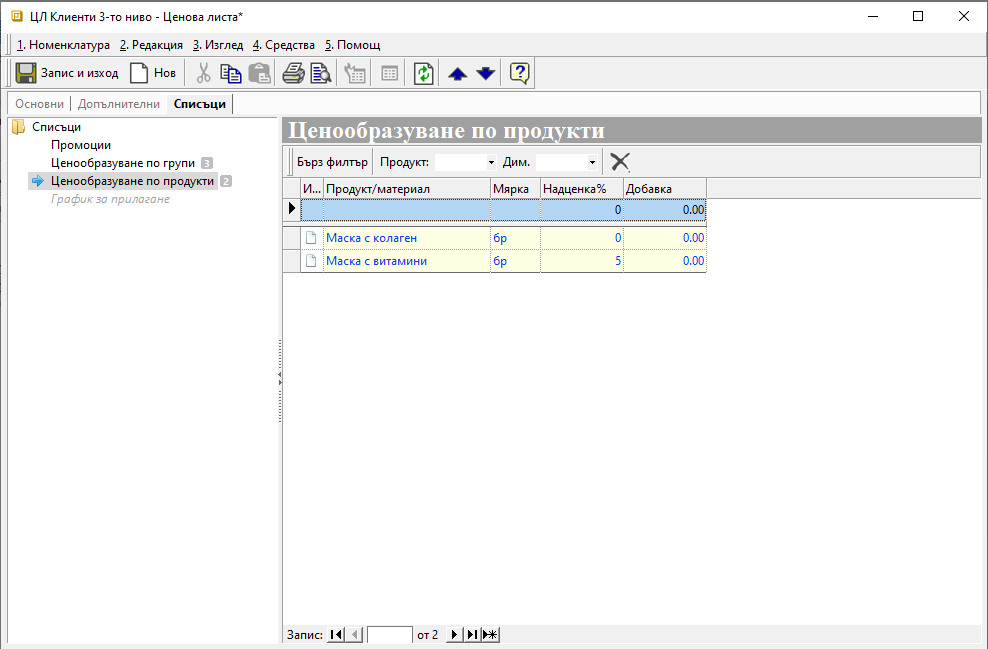The image size is (988, 649).
Task: Open the Номенклатура menu
Action: coord(63,45)
